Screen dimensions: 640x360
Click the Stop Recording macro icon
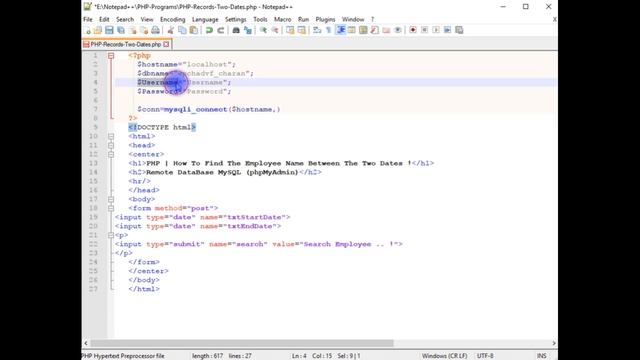pos(424,30)
